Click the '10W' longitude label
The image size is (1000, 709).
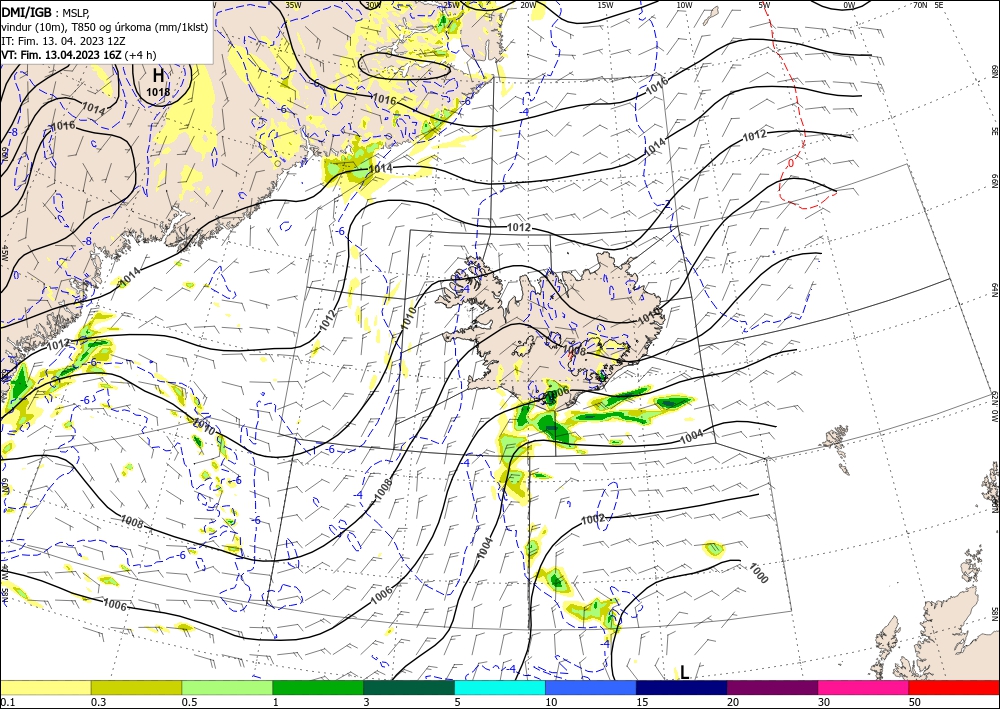684,5
